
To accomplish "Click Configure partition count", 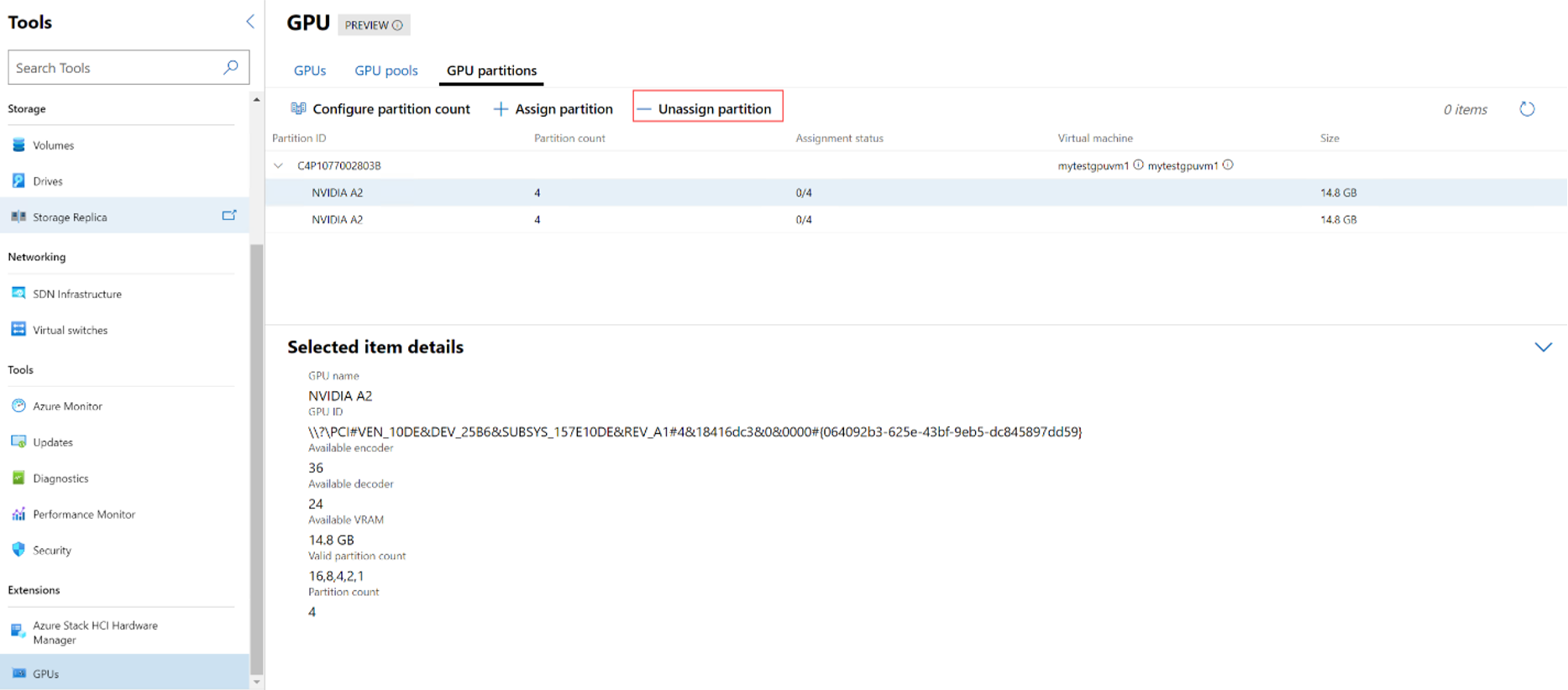I will (380, 109).
